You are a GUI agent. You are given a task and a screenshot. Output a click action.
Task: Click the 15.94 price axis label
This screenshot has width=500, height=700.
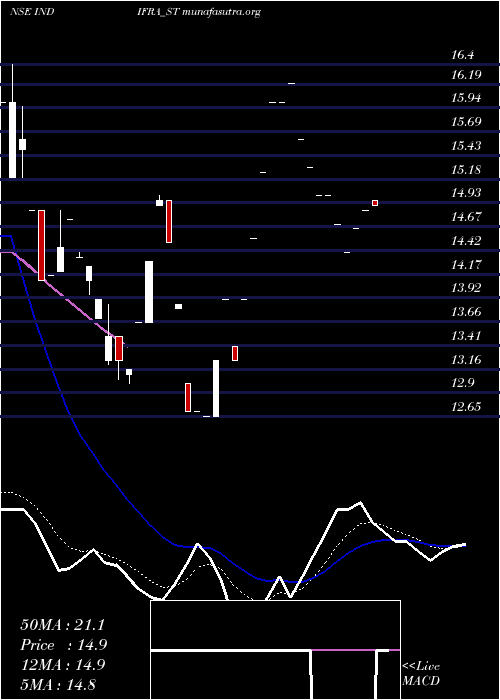point(466,98)
